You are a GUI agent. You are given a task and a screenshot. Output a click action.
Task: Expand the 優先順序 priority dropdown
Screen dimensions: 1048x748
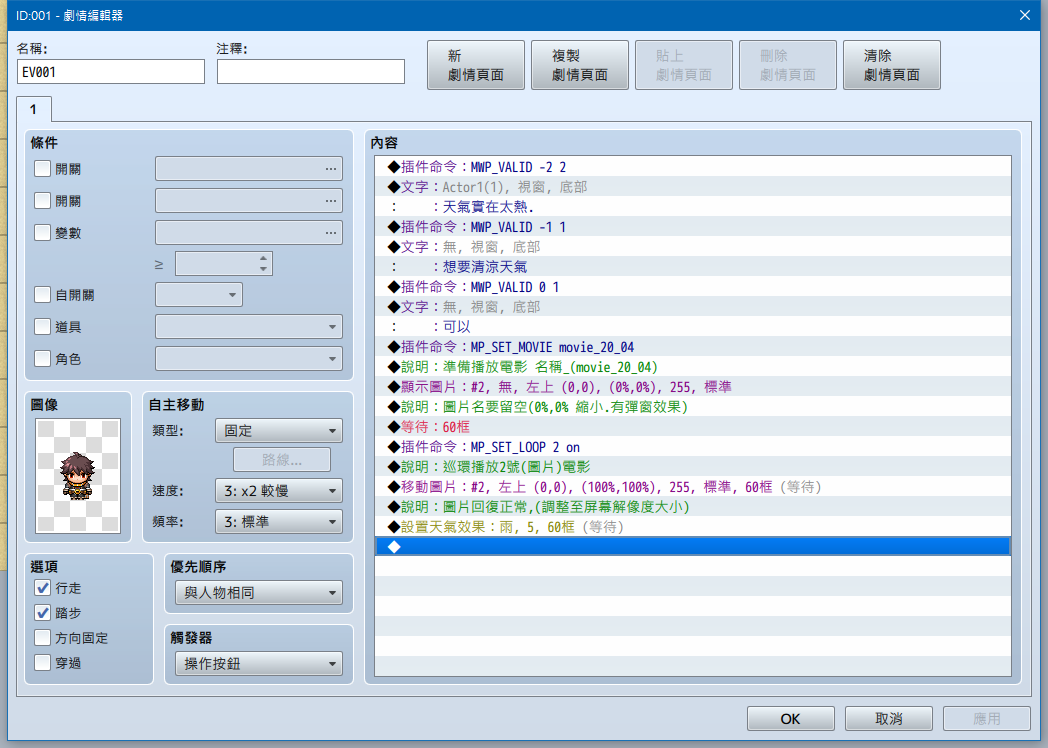coord(259,593)
